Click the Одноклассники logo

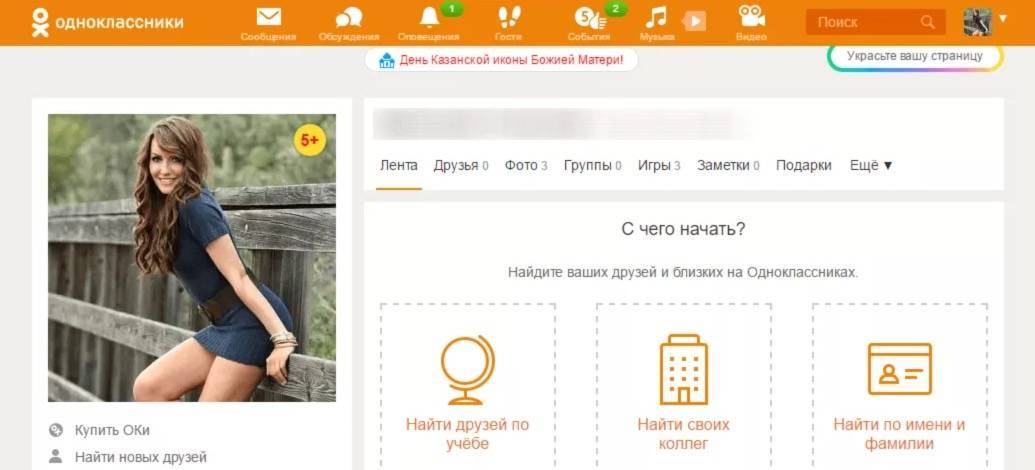[108, 22]
